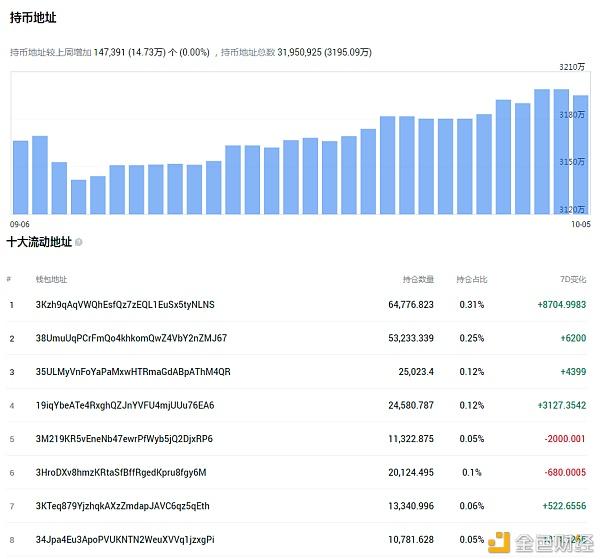The width and height of the screenshot is (600, 559).
Task: Sort by the 持仓占比 column header
Action: (x=471, y=279)
